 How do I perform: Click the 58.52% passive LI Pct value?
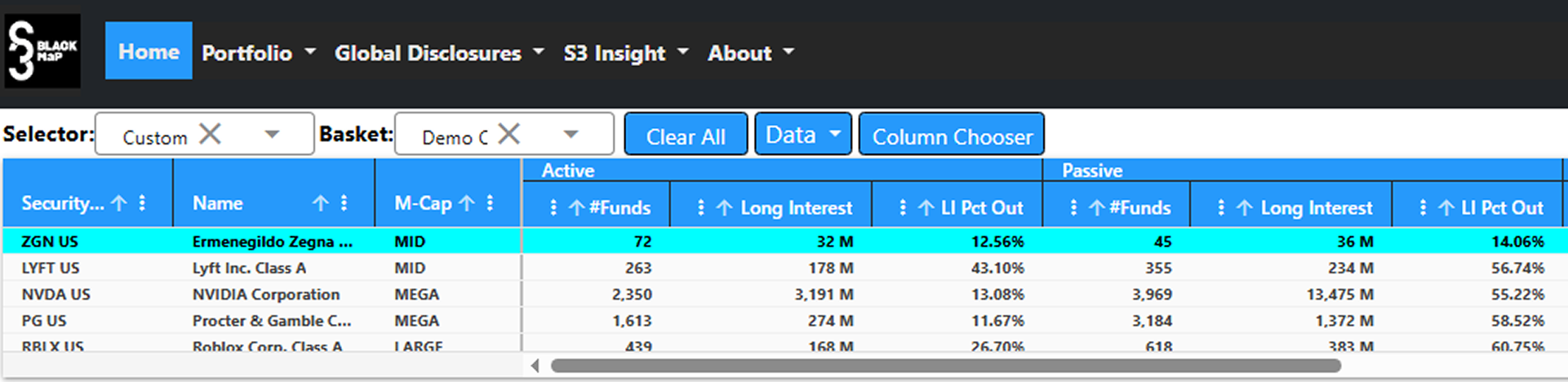[1517, 321]
